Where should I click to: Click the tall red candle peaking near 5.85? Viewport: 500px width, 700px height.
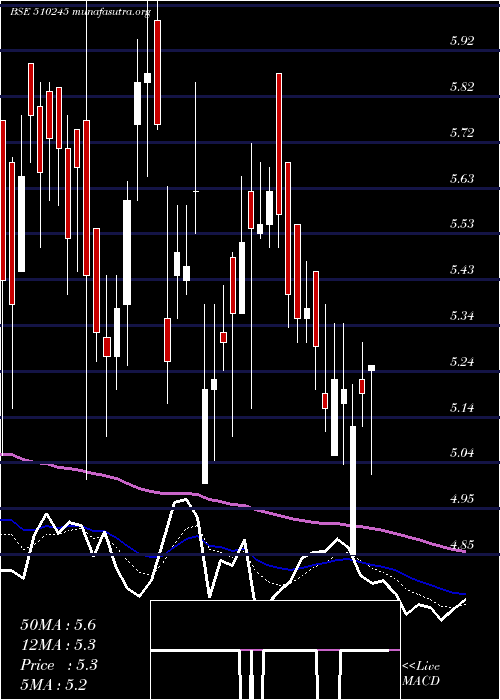click(x=279, y=144)
